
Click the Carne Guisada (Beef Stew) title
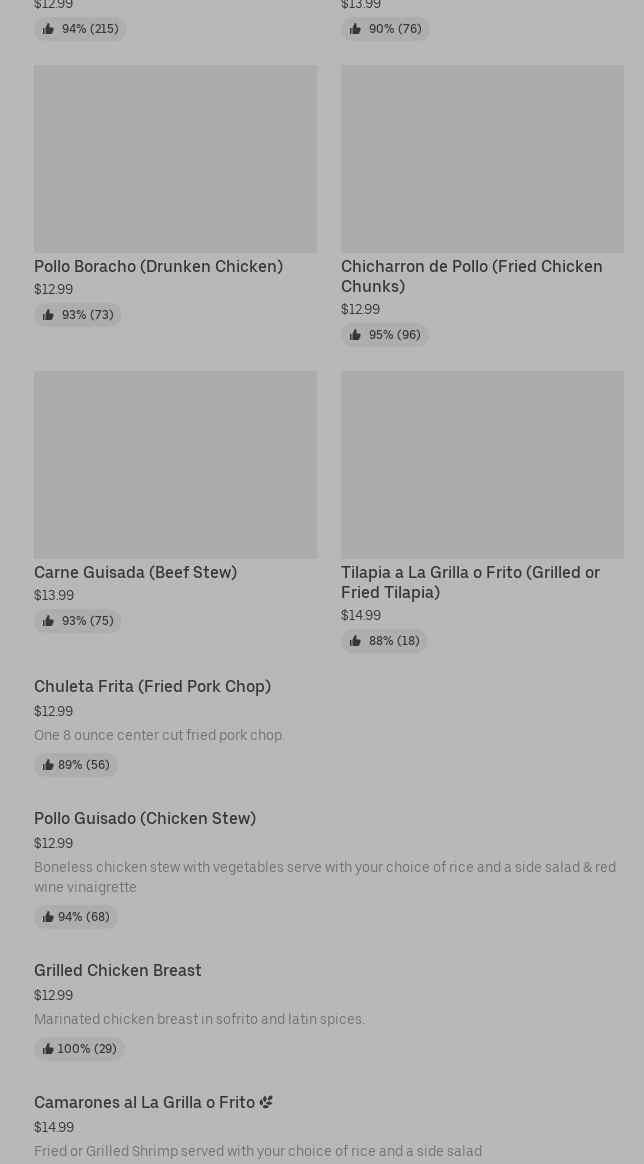coord(136,572)
